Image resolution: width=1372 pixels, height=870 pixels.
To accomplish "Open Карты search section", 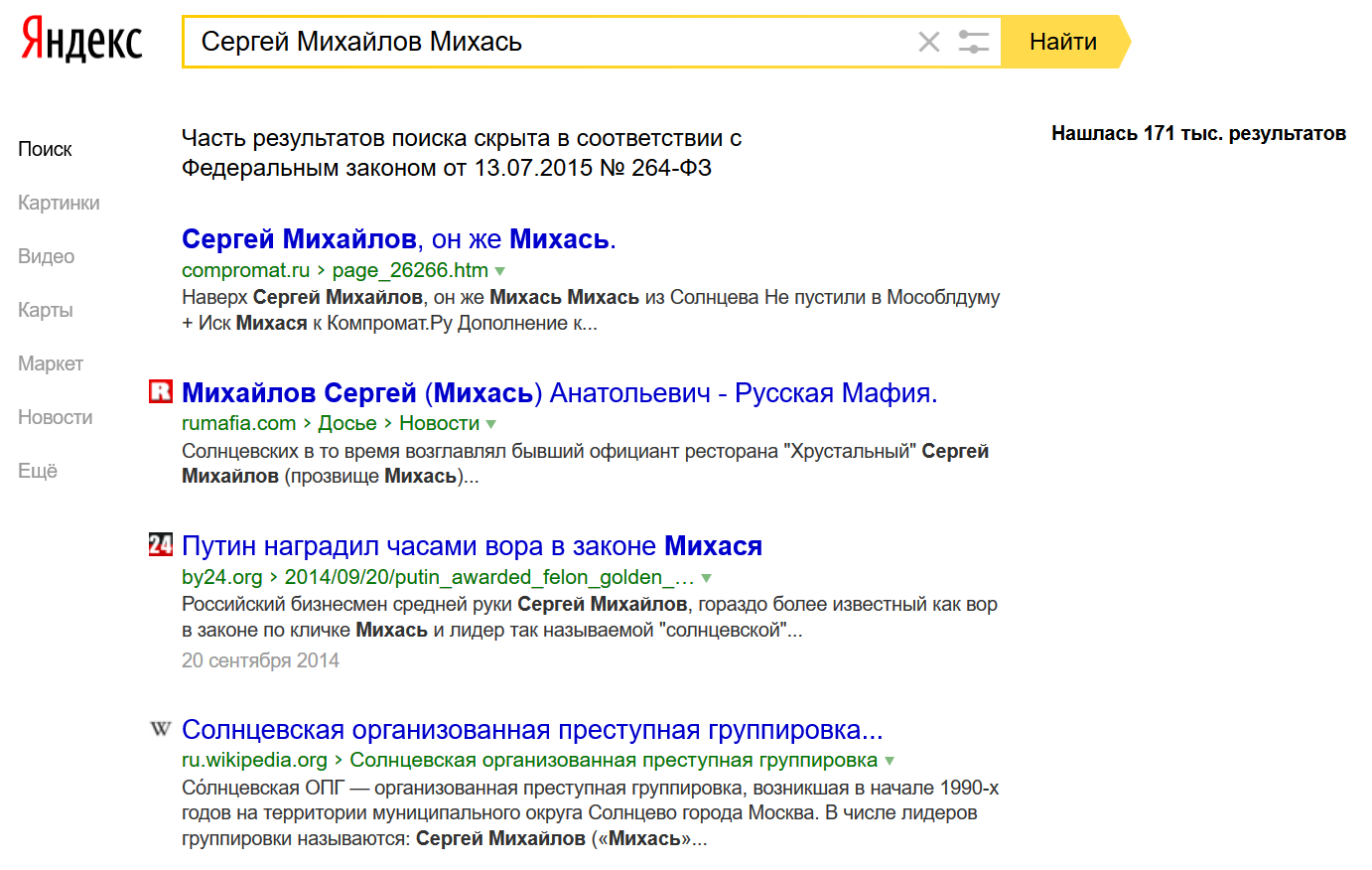I will click(x=46, y=310).
